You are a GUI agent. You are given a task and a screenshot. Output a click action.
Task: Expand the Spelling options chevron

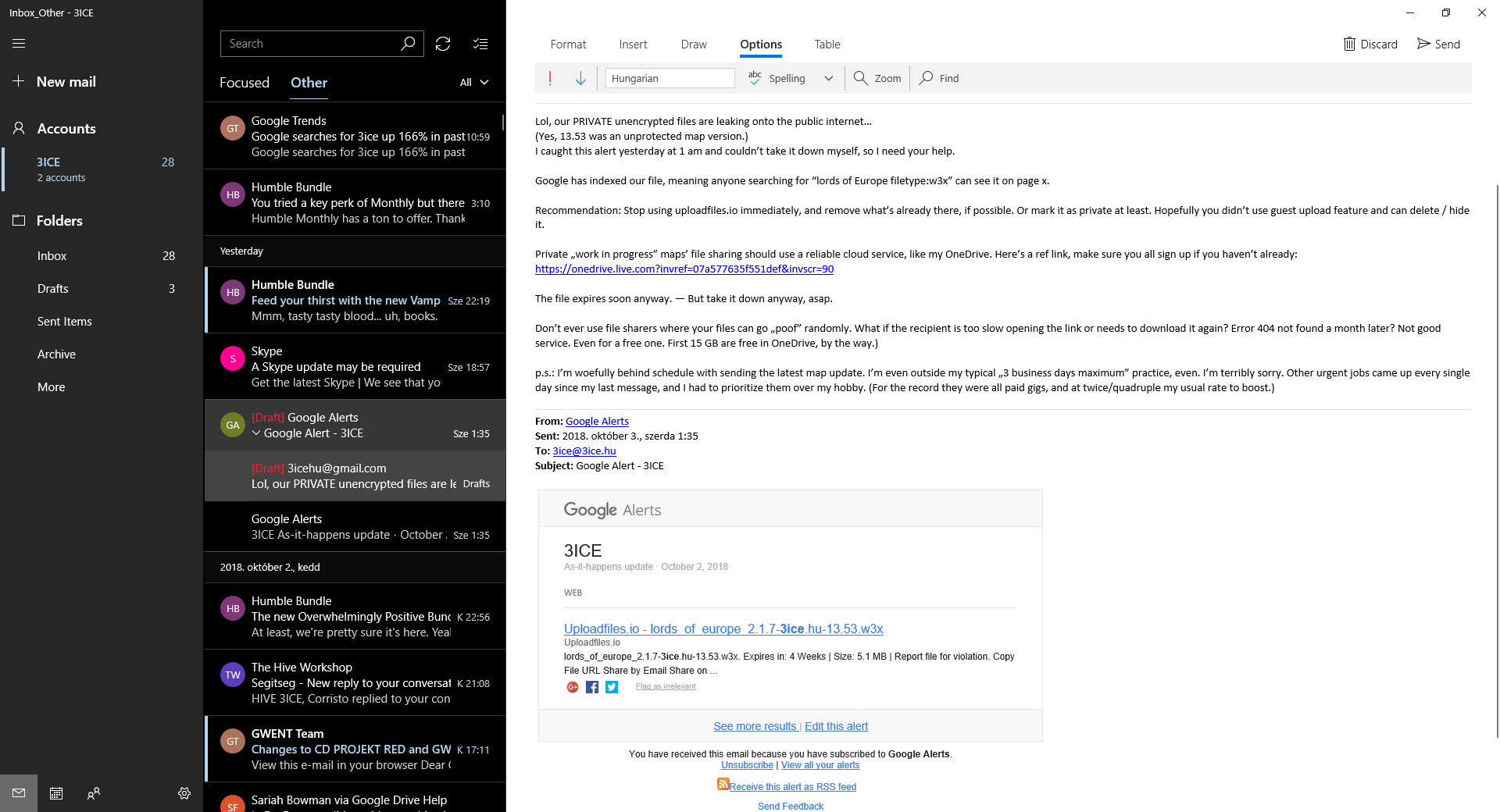[829, 78]
